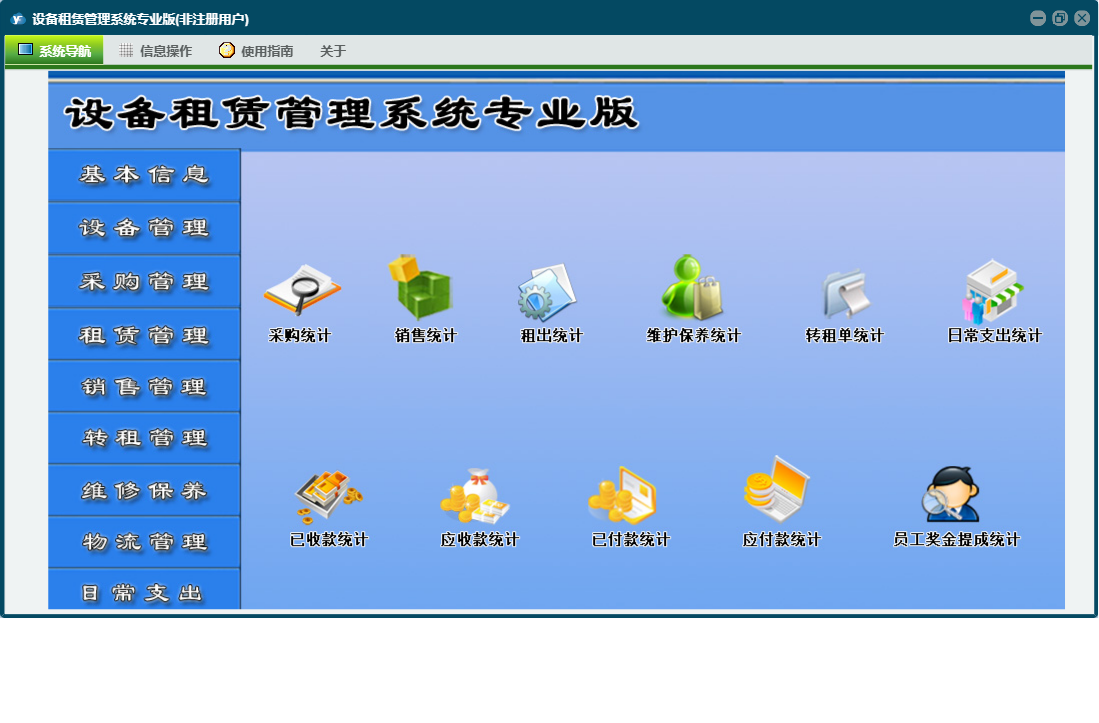
Task: Open the 转租单统计 sublease statistics icon
Action: [x=845, y=294]
